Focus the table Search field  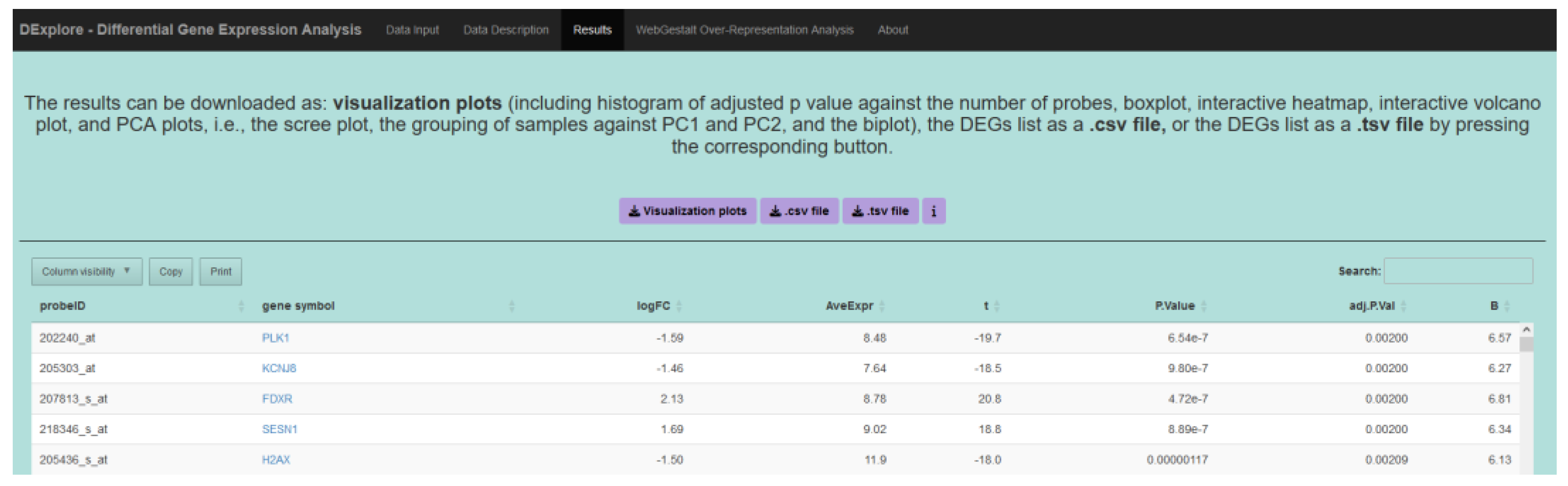(x=1458, y=272)
